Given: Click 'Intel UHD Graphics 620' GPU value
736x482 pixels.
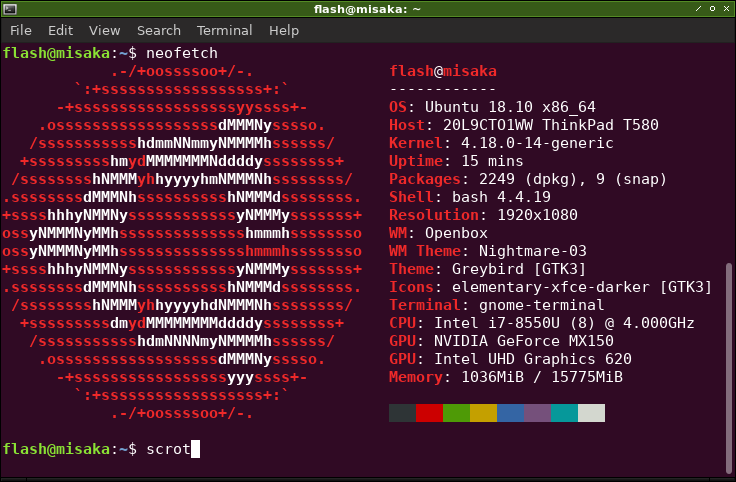Looking at the screenshot, I should 533,359.
